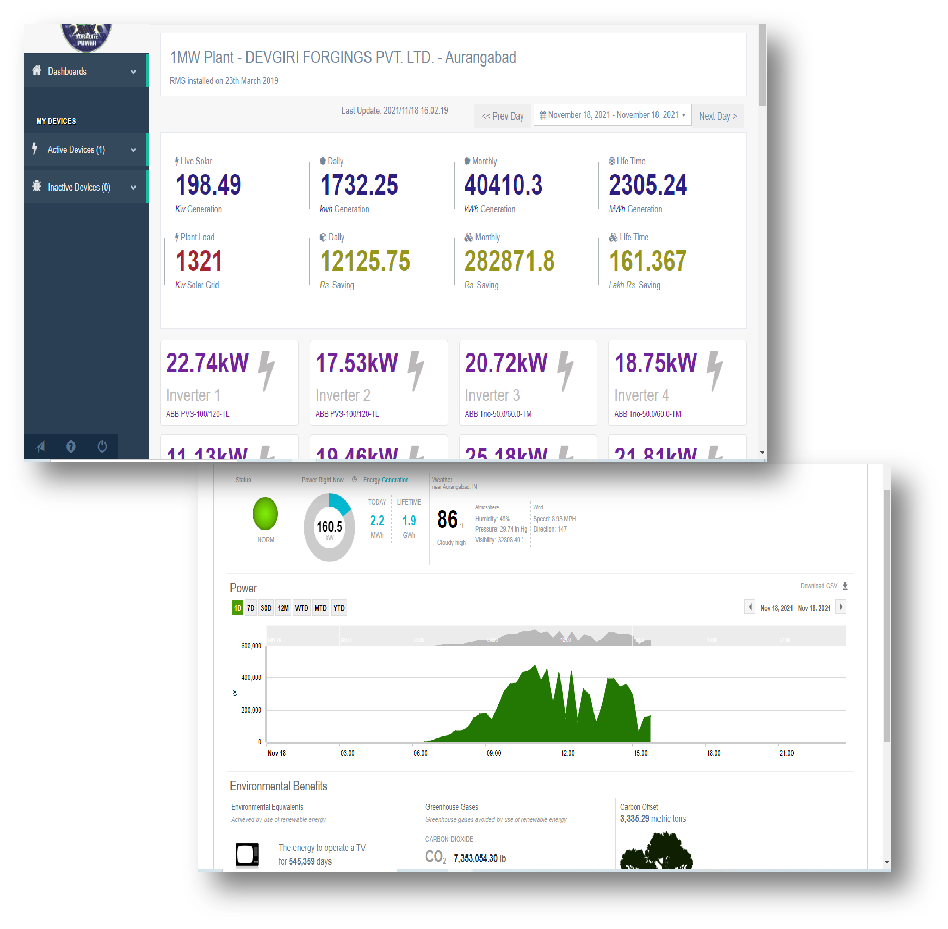Viewport: 948px width, 929px height.
Task: Click the previous date arrow in Power chart
Action: (x=750, y=607)
